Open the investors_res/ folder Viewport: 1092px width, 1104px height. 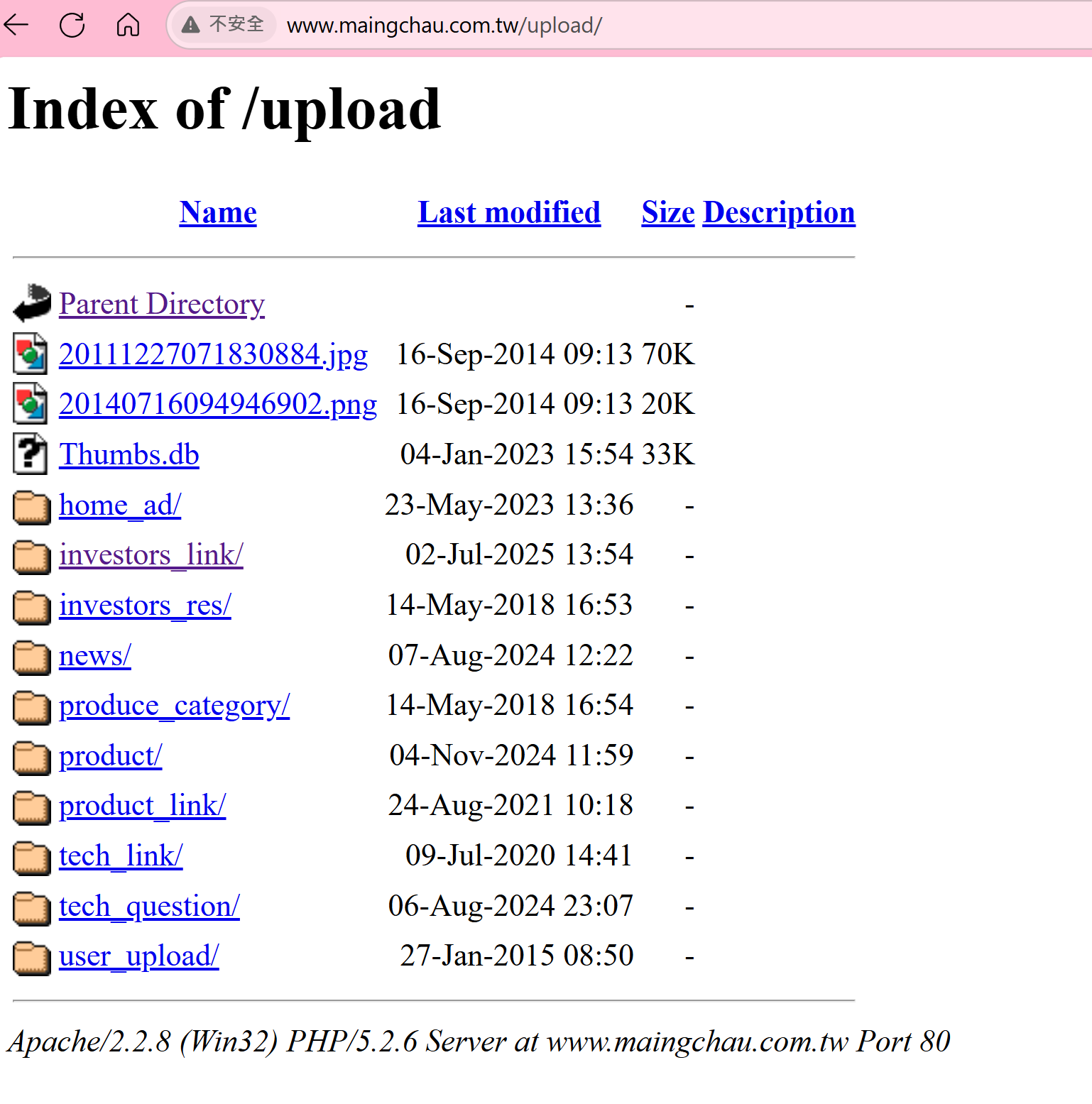point(145,605)
